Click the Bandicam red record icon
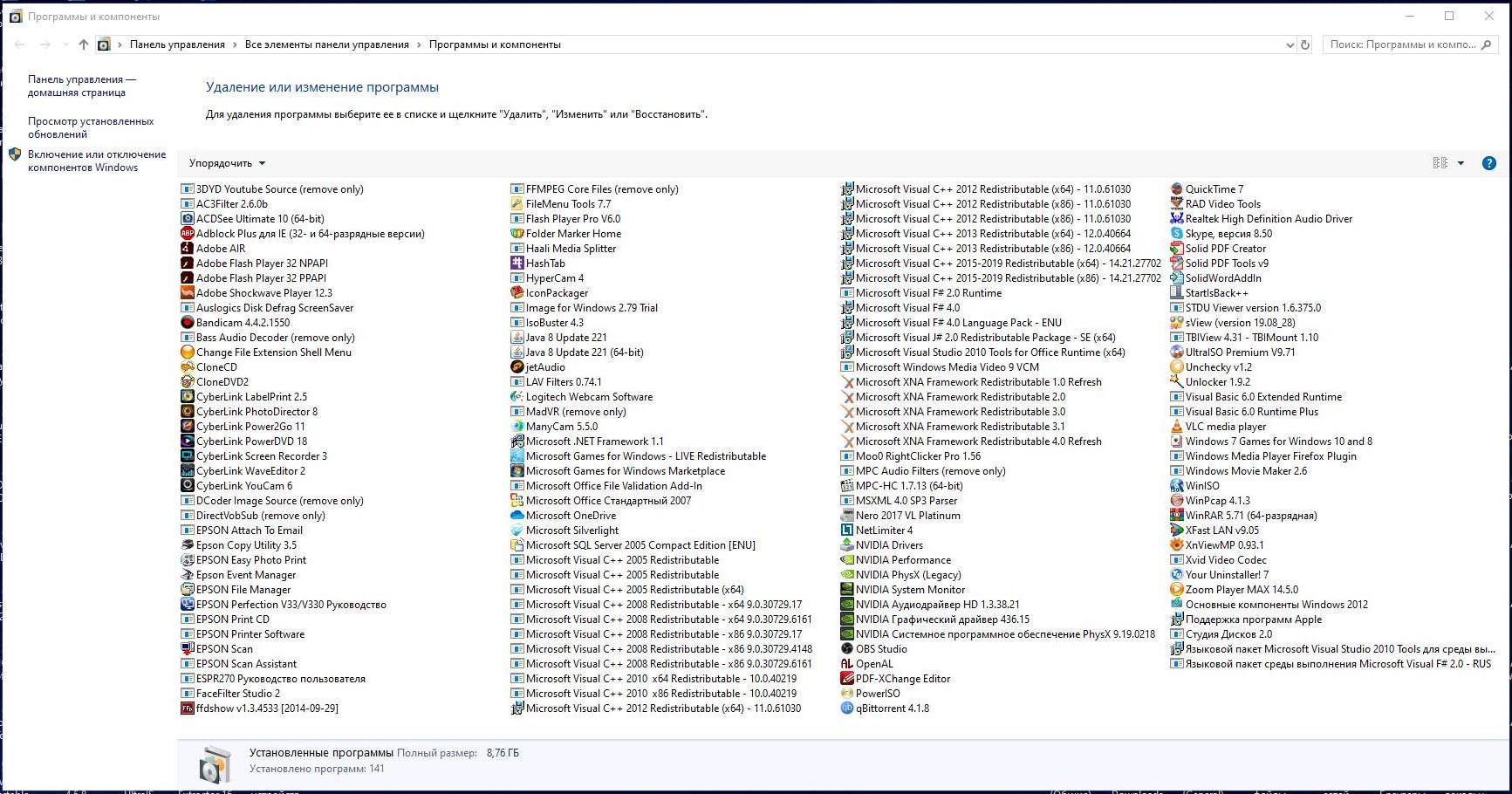Viewport: 1512px width, 794px height. coord(187,323)
